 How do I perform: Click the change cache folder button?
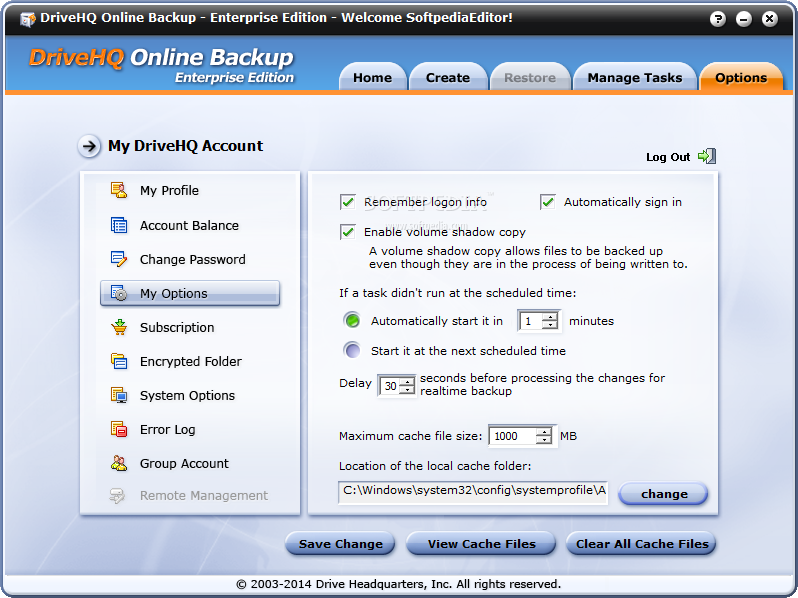(663, 494)
